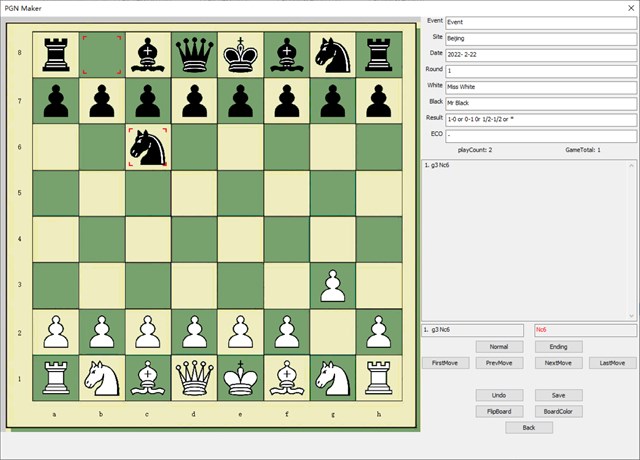The height and width of the screenshot is (460, 640).
Task: Go back with PrevMove button
Action: 499,363
